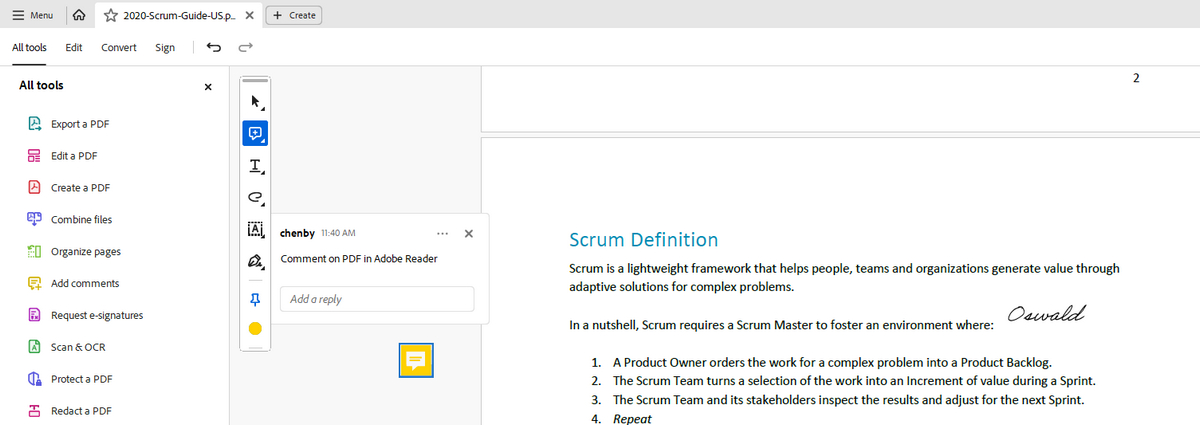Click the line 'The Scrum Team turns a selection'
1200x425 pixels.
pyautogui.click(x=854, y=381)
